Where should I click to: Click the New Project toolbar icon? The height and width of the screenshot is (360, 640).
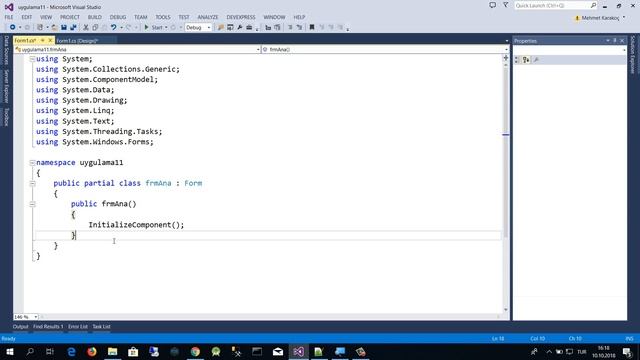40,27
